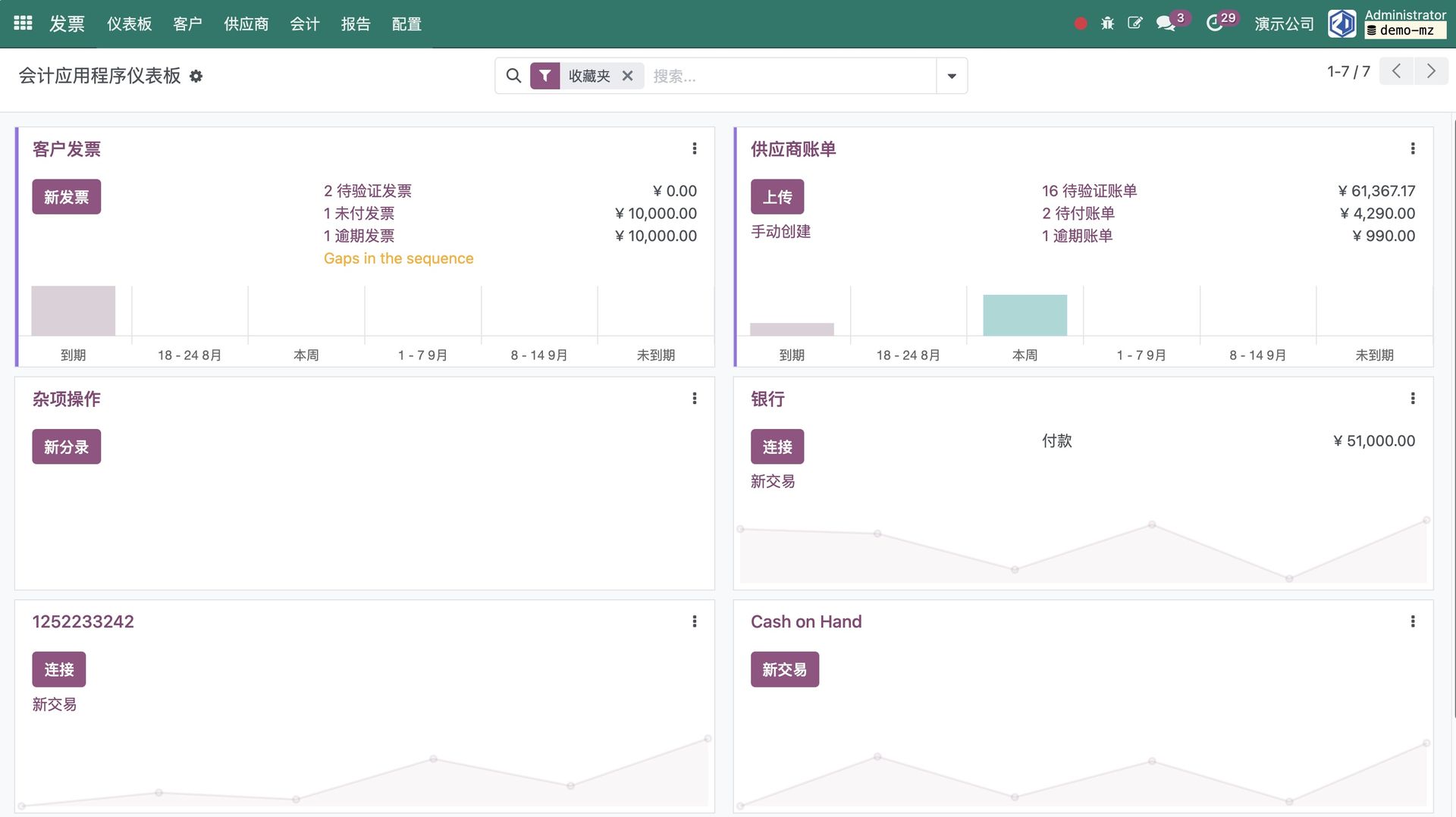Open the 银行 card three-dot menu
1456x817 pixels.
point(1412,399)
